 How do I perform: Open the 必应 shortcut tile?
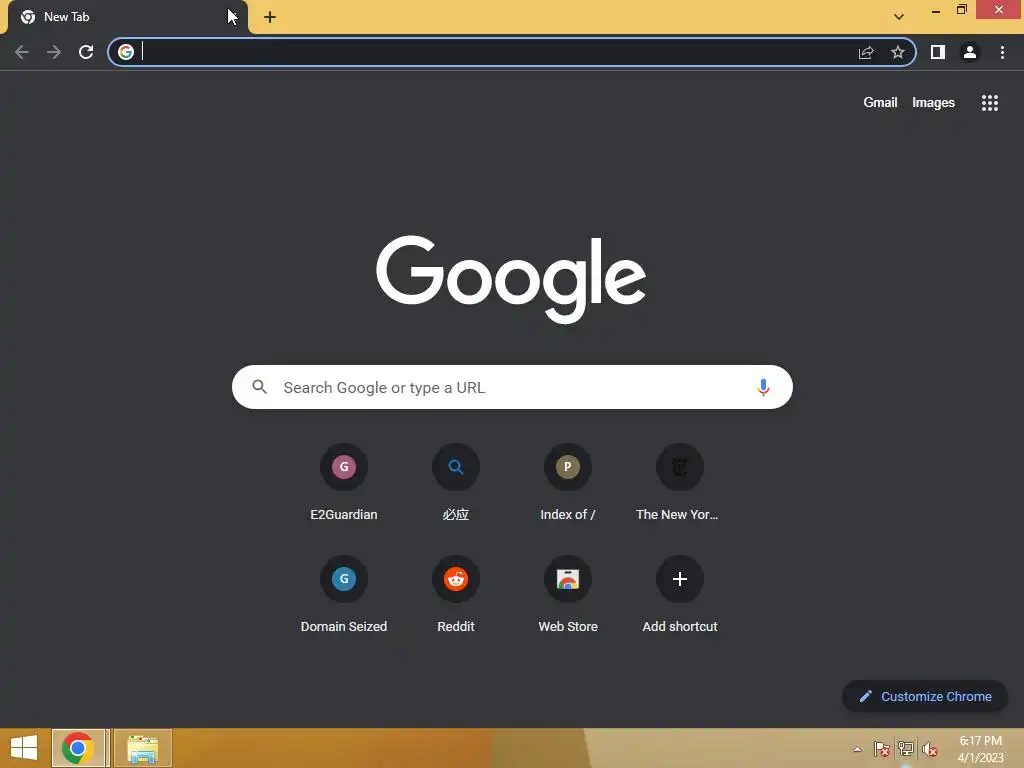point(456,482)
